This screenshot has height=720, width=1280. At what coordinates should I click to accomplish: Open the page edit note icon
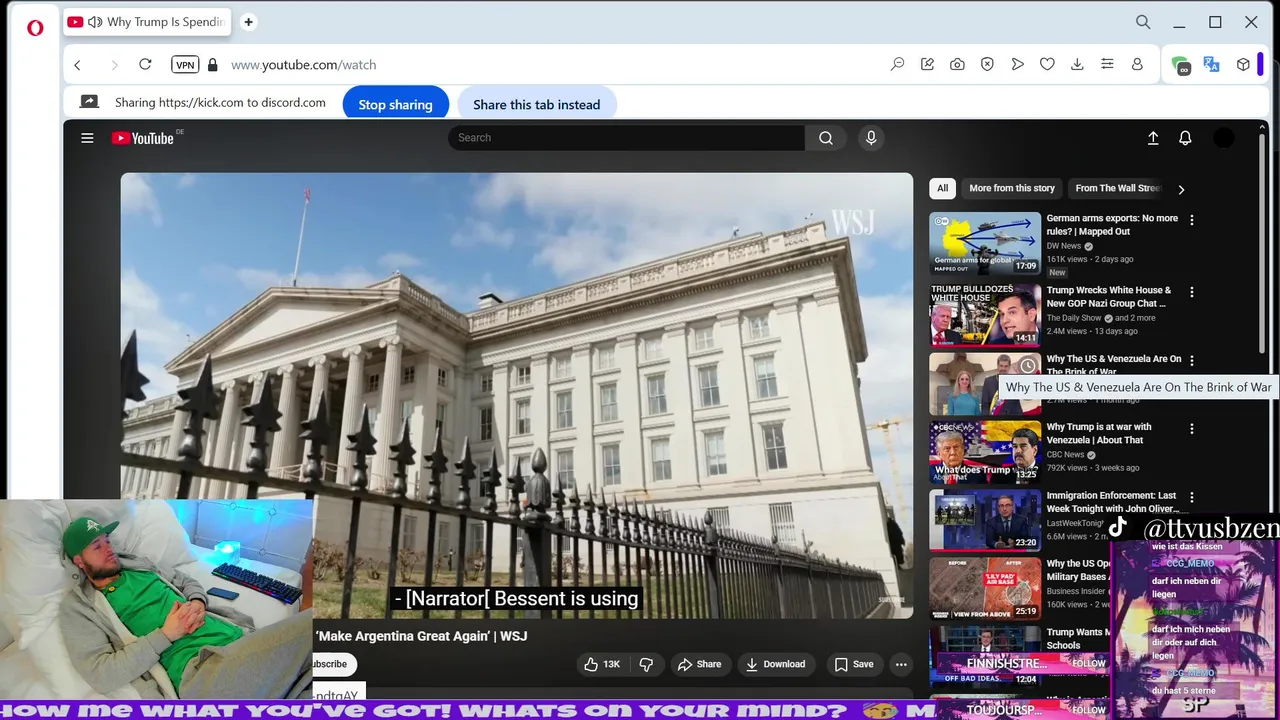coord(927,64)
